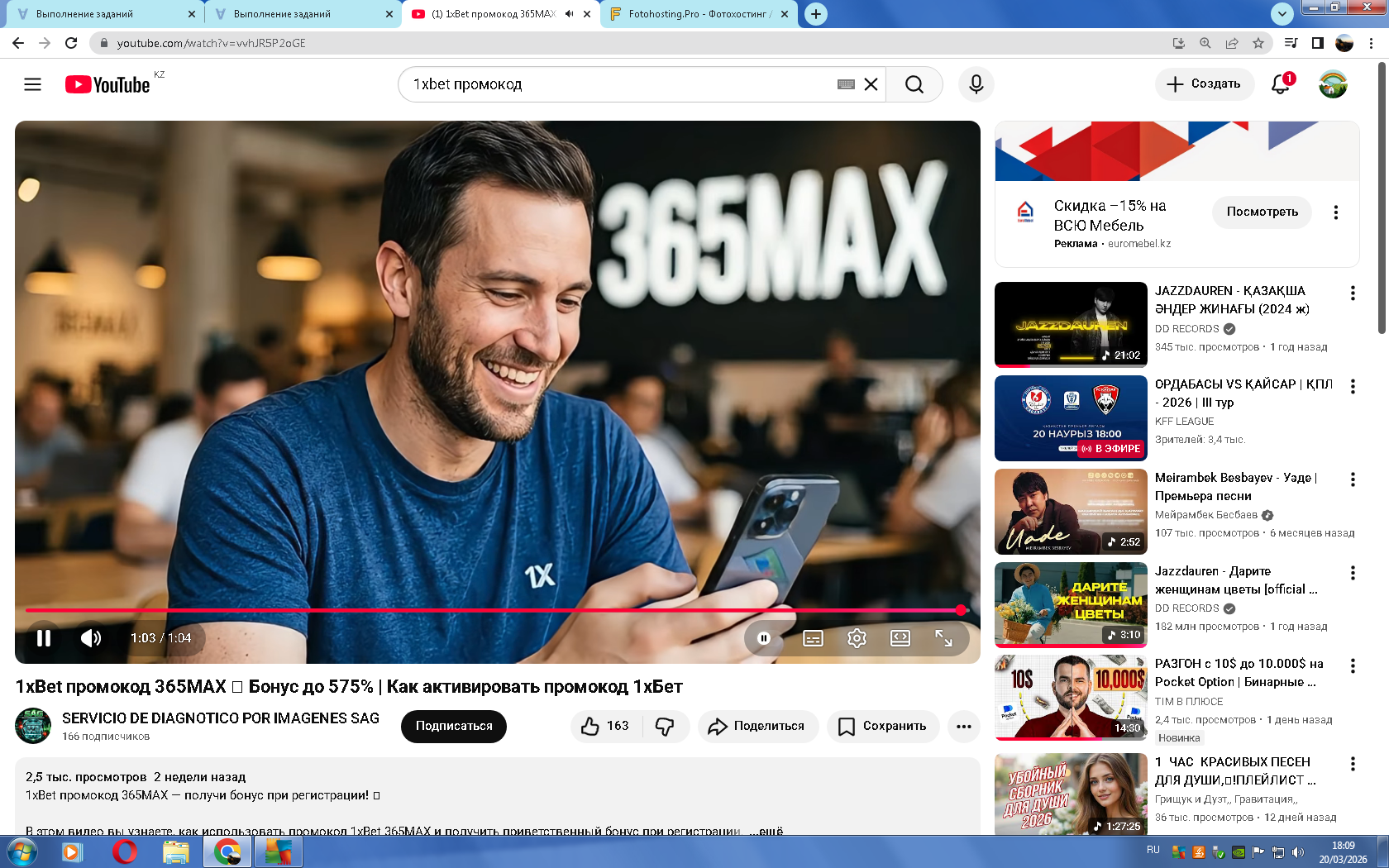The height and width of the screenshot is (868, 1389).
Task: Open the ОРДАБАСЫ VS ҚАЙСАР live thumbnail
Action: pyautogui.click(x=1071, y=417)
